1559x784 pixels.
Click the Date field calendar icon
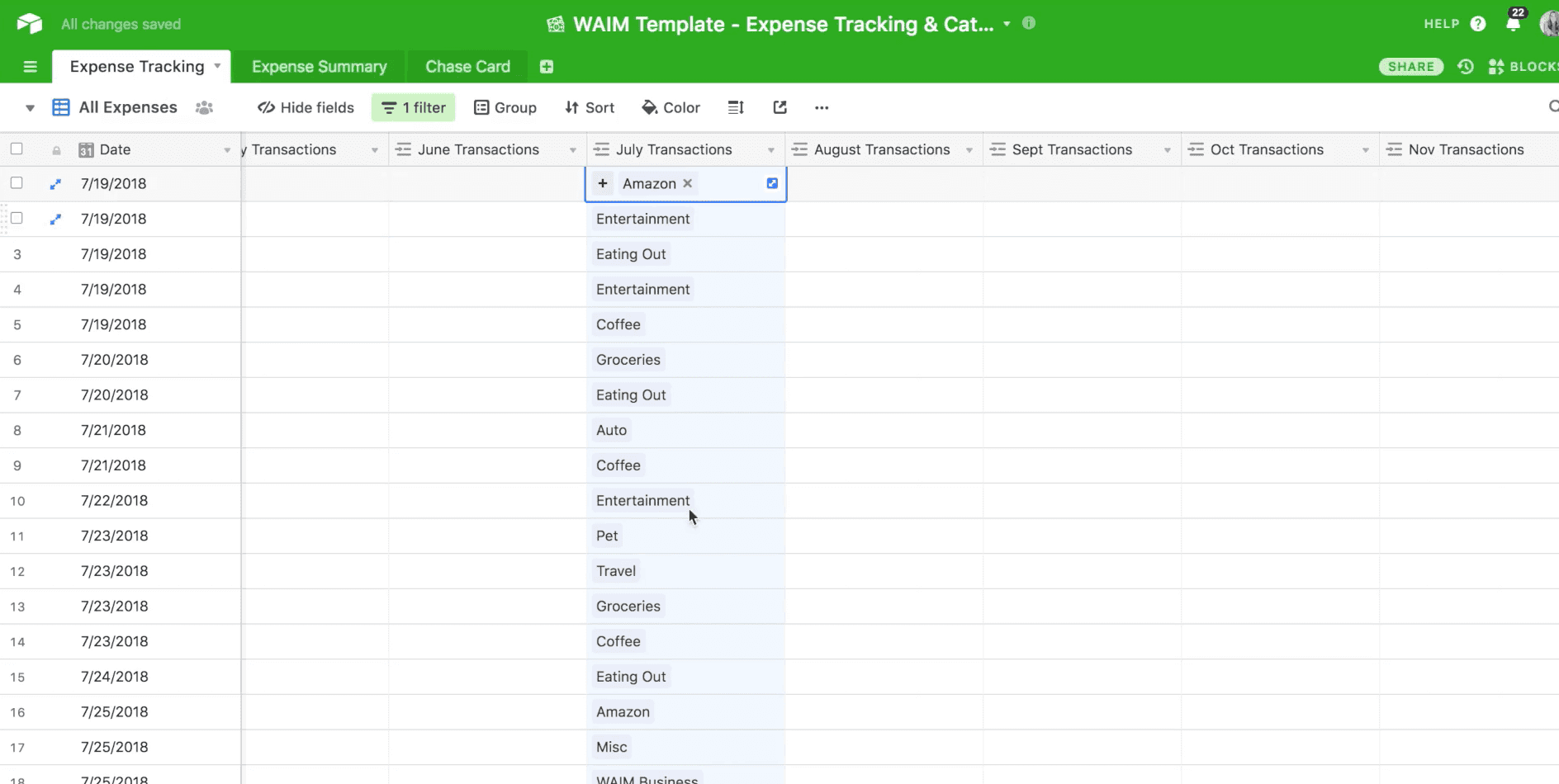coord(86,150)
